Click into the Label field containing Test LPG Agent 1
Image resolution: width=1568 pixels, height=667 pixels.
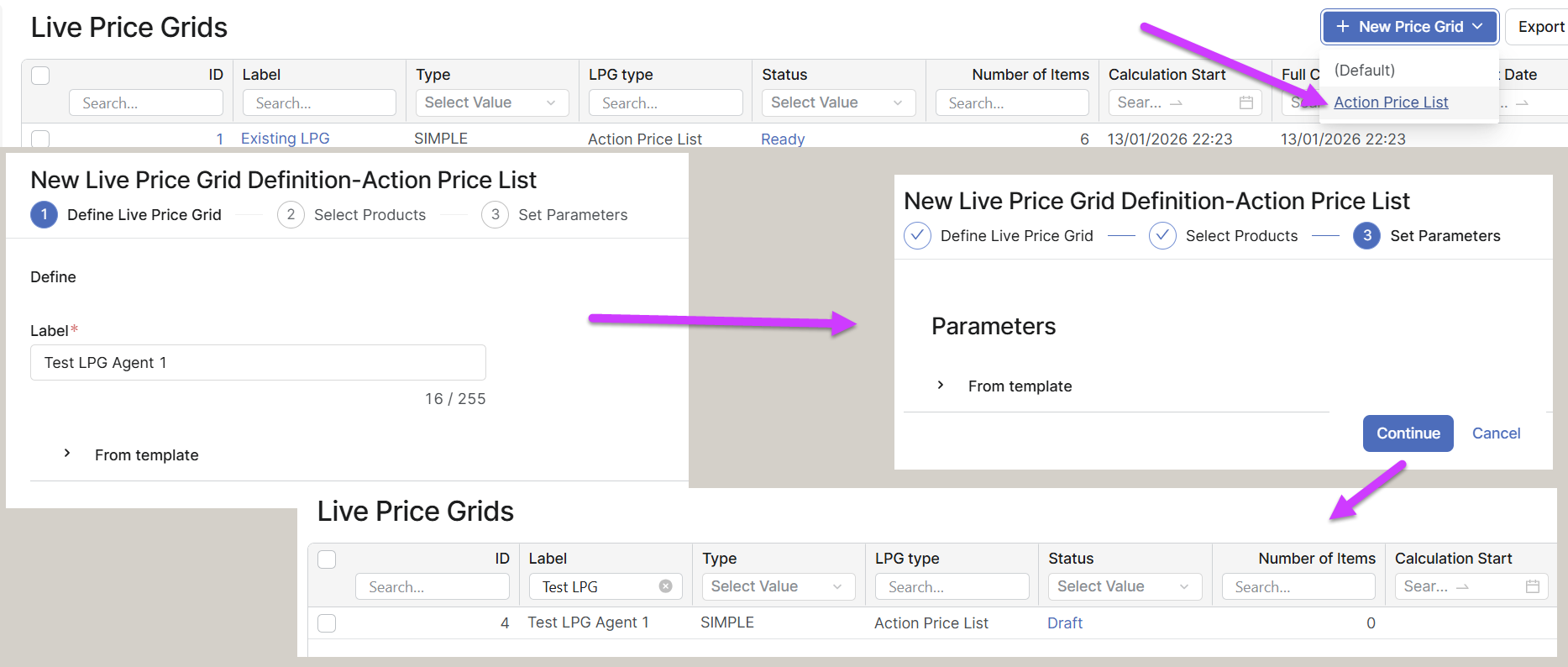[x=258, y=363]
